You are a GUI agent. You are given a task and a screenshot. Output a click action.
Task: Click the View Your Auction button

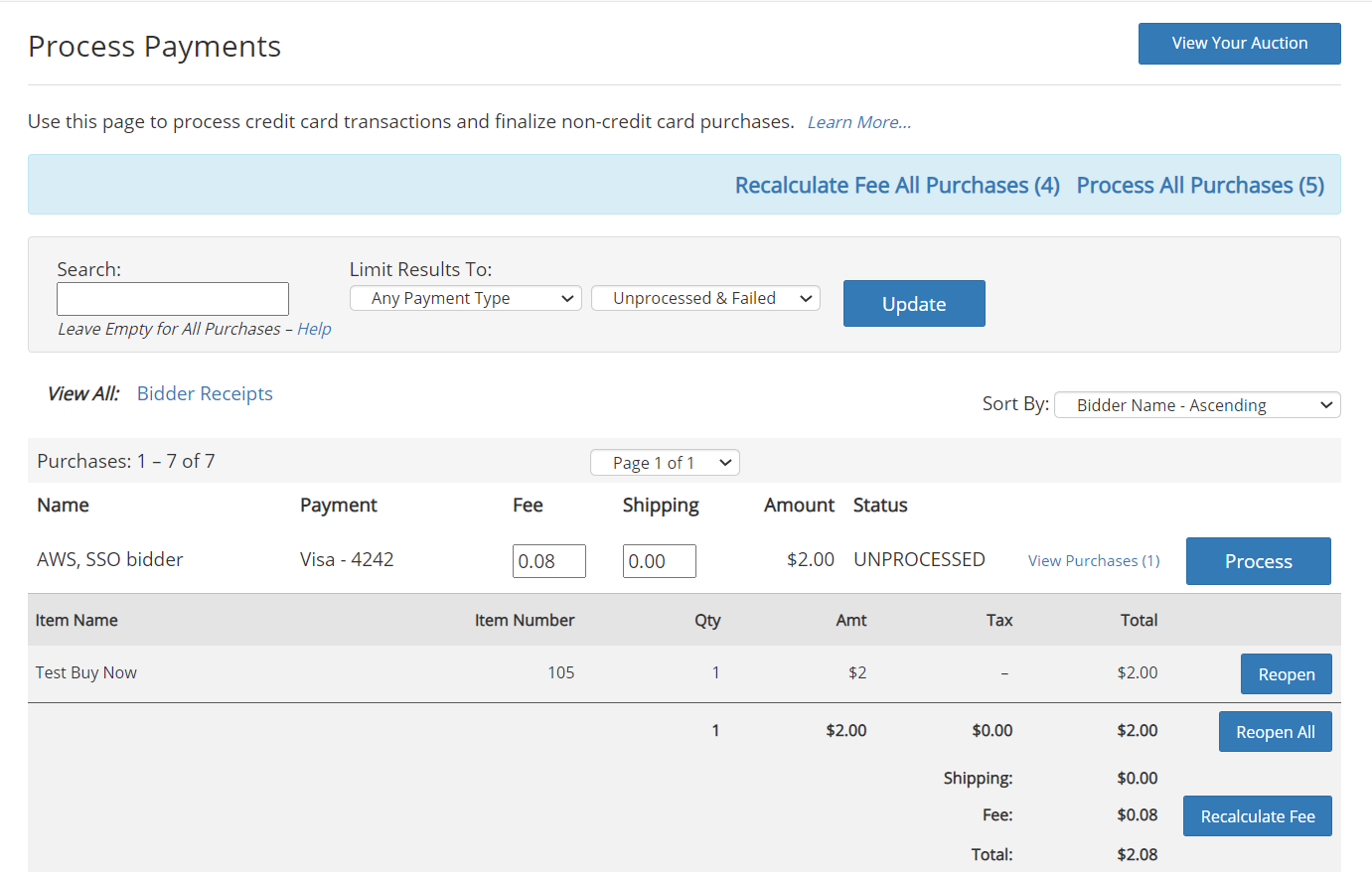click(x=1239, y=44)
